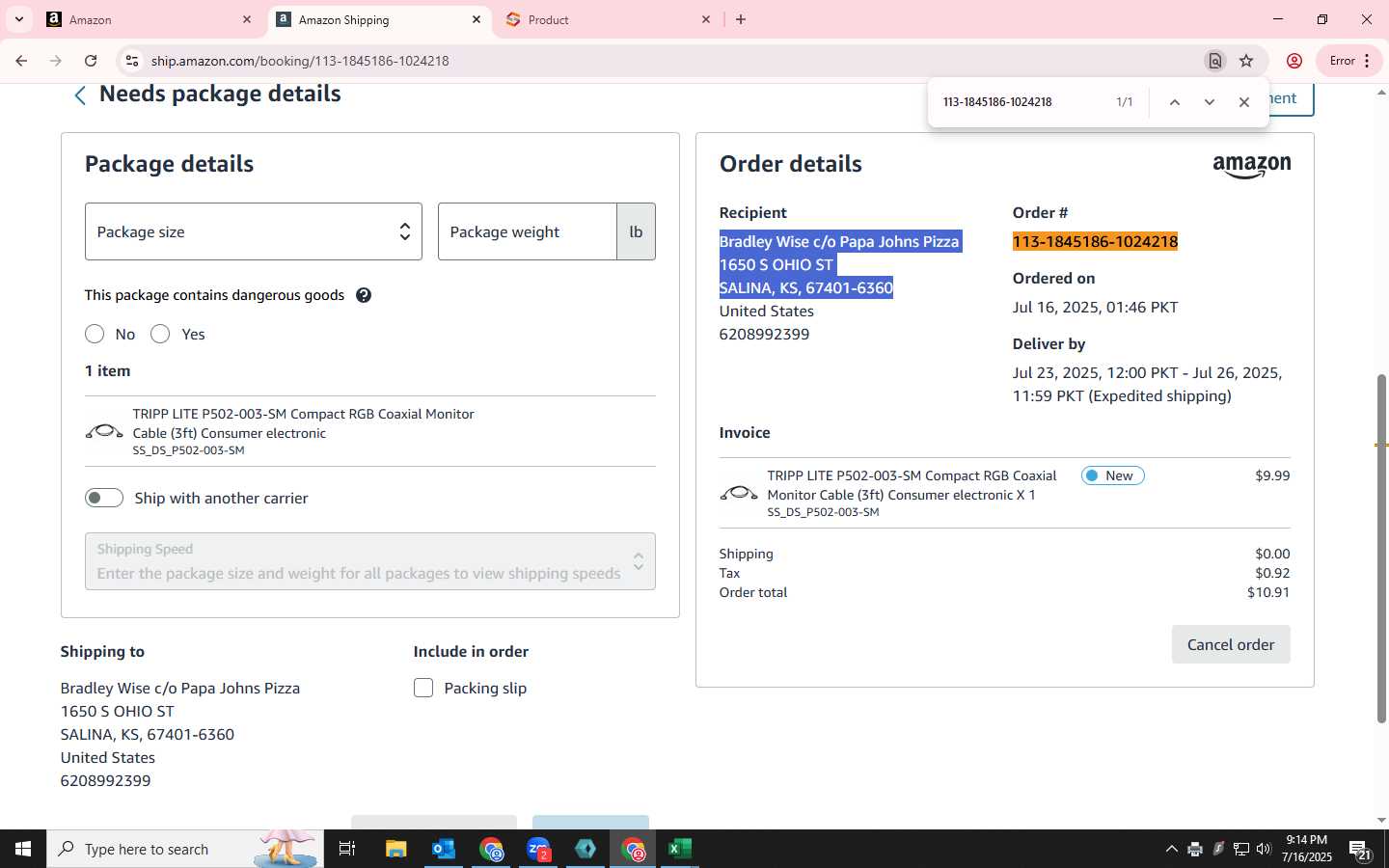
Task: Open Zoom from the taskbar
Action: 538,849
